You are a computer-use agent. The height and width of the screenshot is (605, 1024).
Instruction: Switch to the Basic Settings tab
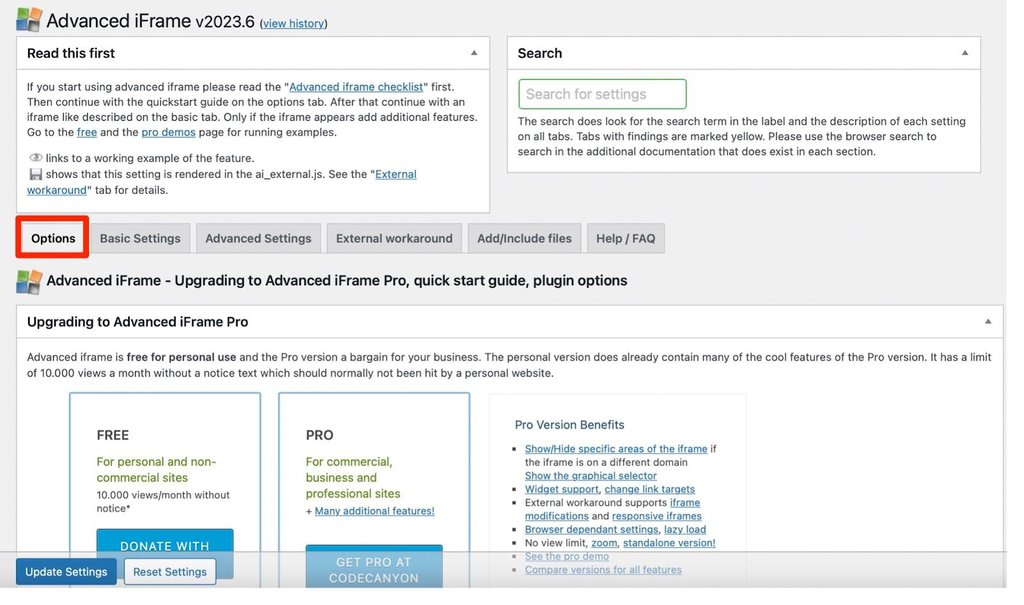140,238
